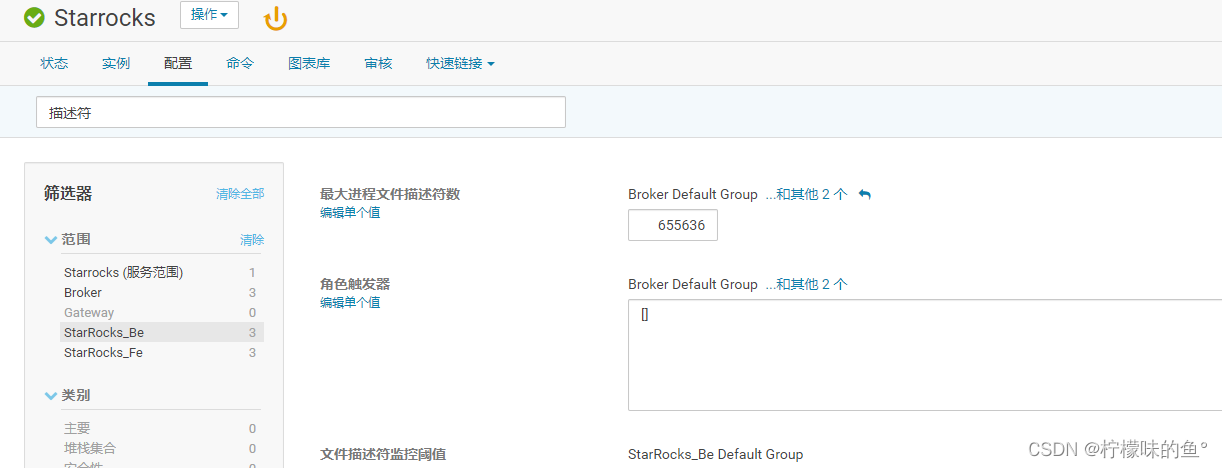This screenshot has height=468, width=1222.
Task: Click the 角色触发器 setting label
Action: click(x=355, y=284)
